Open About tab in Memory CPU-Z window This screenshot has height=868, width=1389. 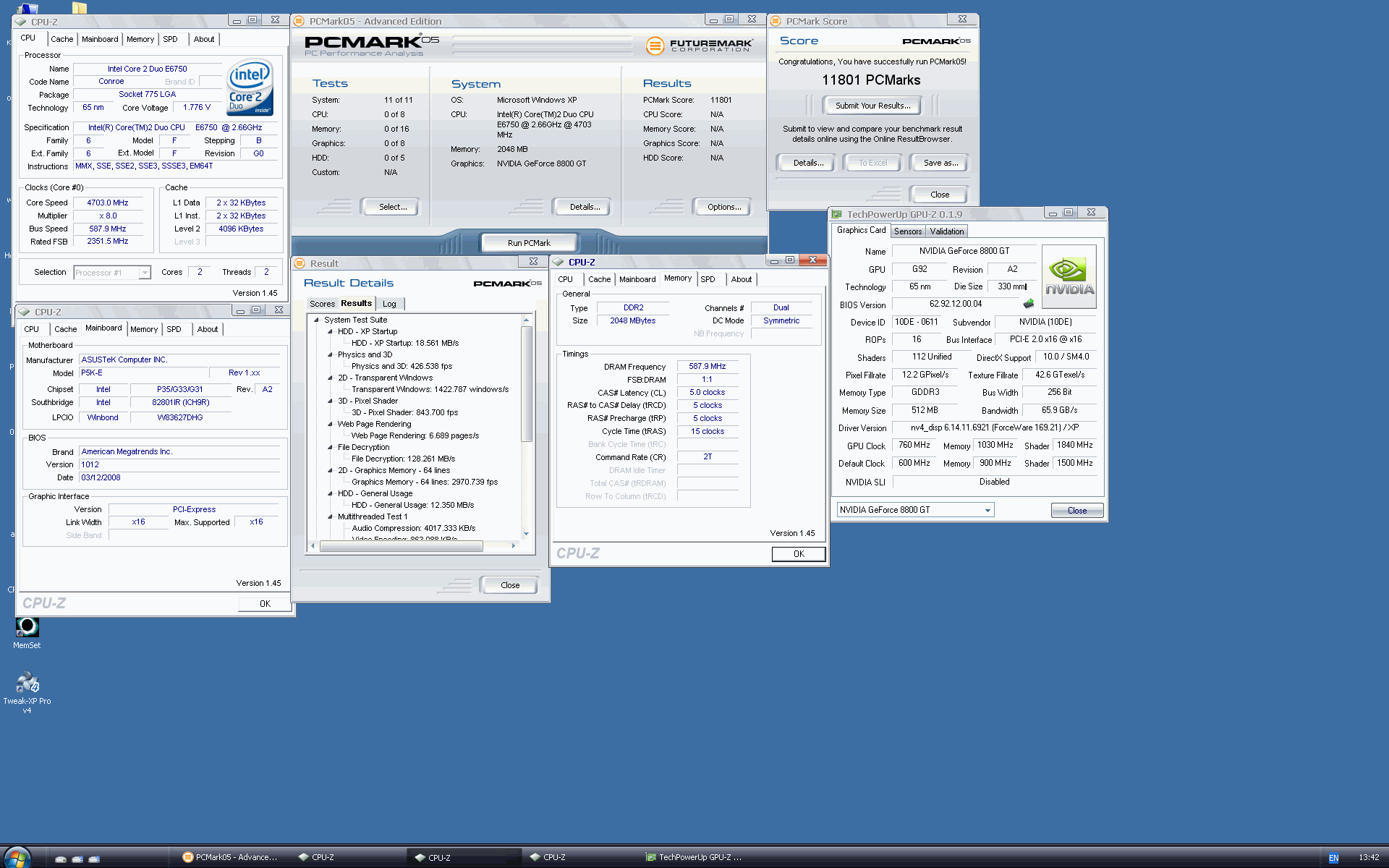pos(741,279)
